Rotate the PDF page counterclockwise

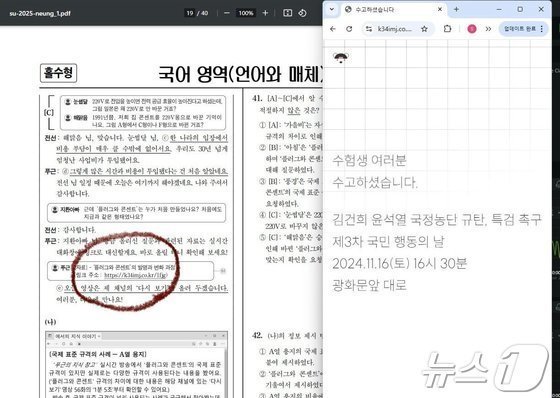(x=302, y=13)
